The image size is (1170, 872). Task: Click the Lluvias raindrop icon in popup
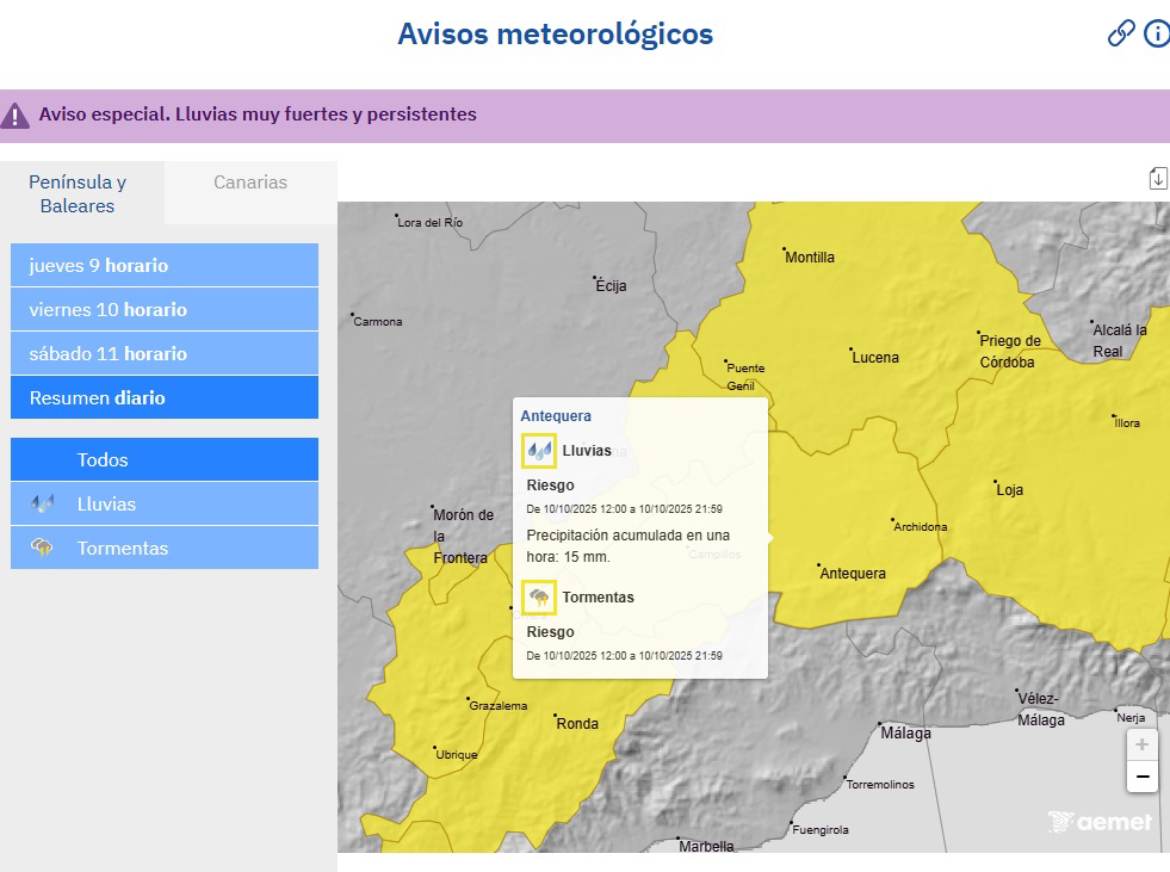539,451
